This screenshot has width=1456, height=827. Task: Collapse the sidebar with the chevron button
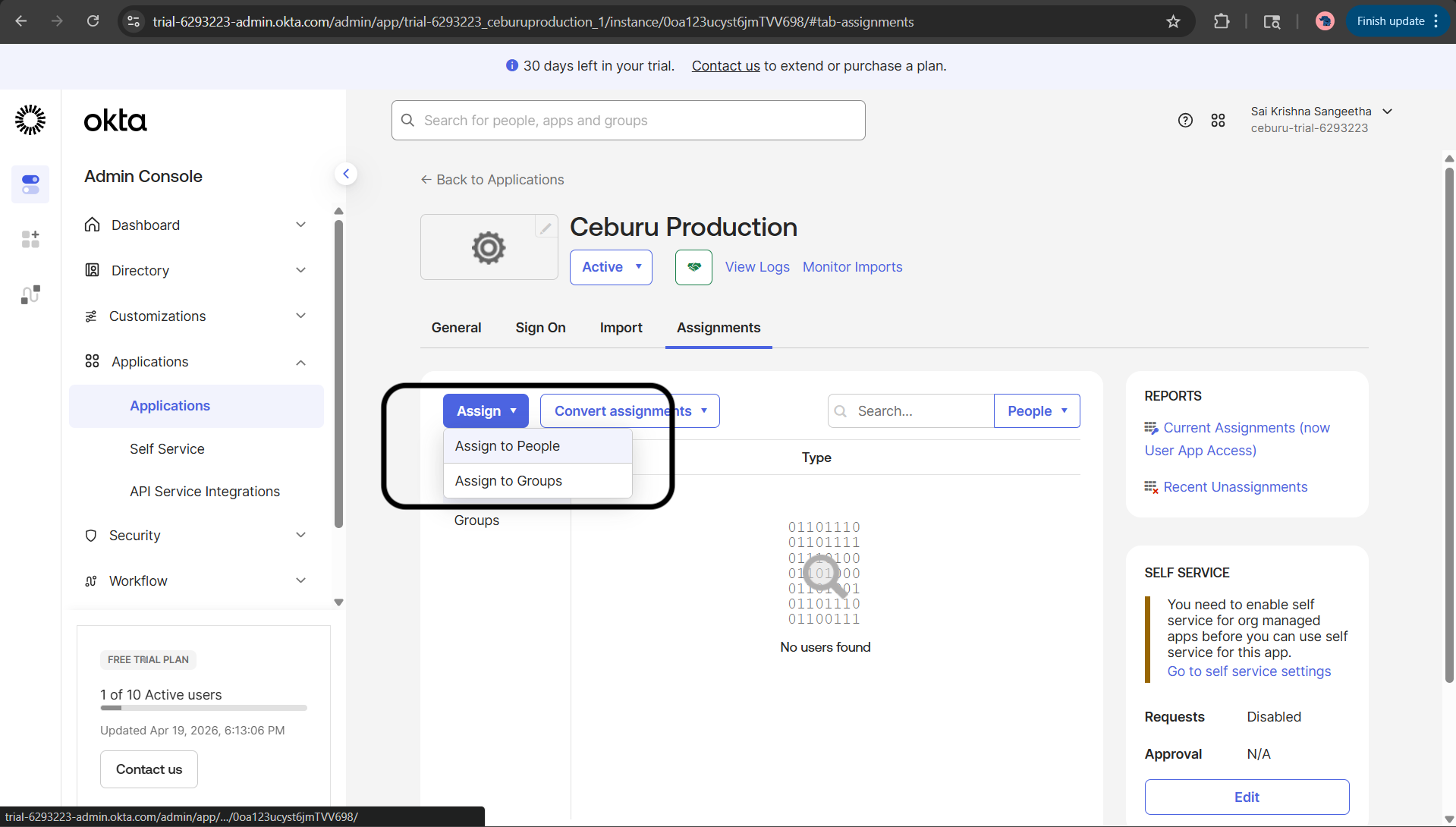click(346, 174)
